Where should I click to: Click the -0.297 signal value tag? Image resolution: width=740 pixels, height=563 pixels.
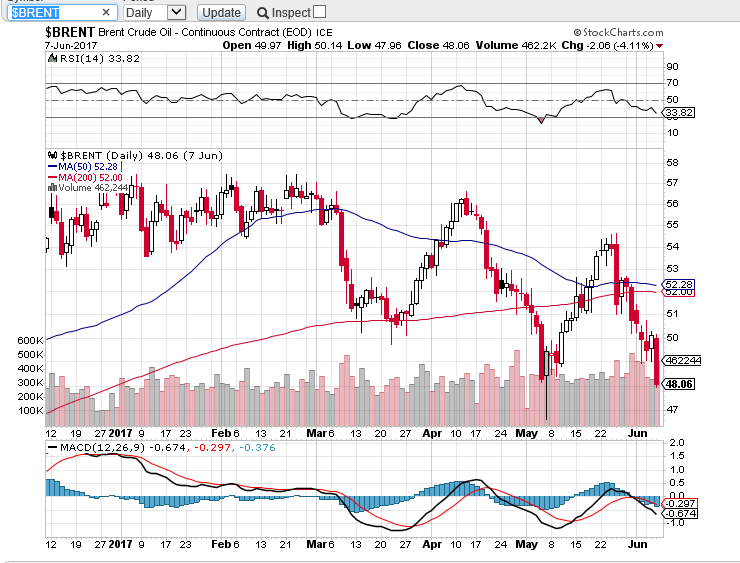(x=680, y=504)
